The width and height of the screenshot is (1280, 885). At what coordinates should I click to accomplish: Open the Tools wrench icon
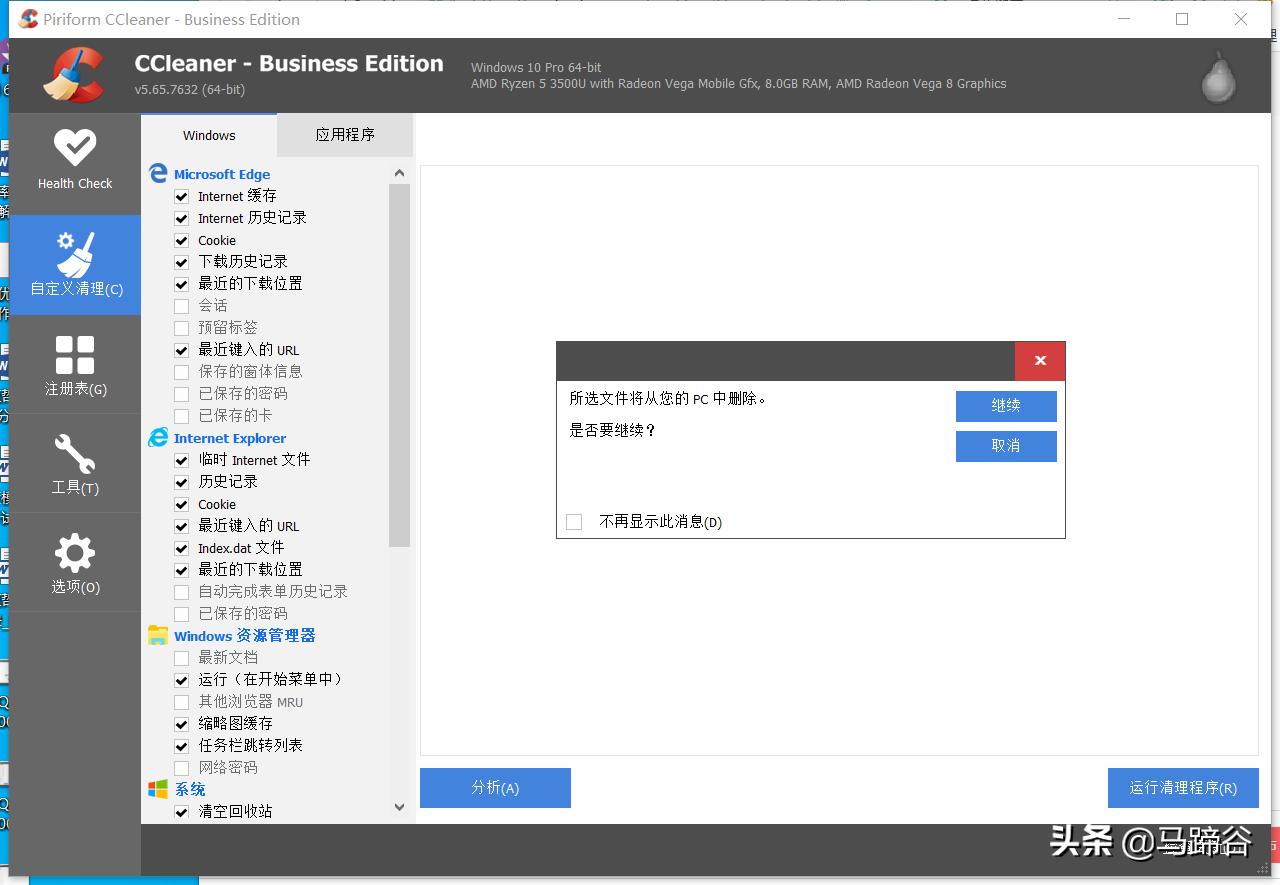(x=75, y=454)
